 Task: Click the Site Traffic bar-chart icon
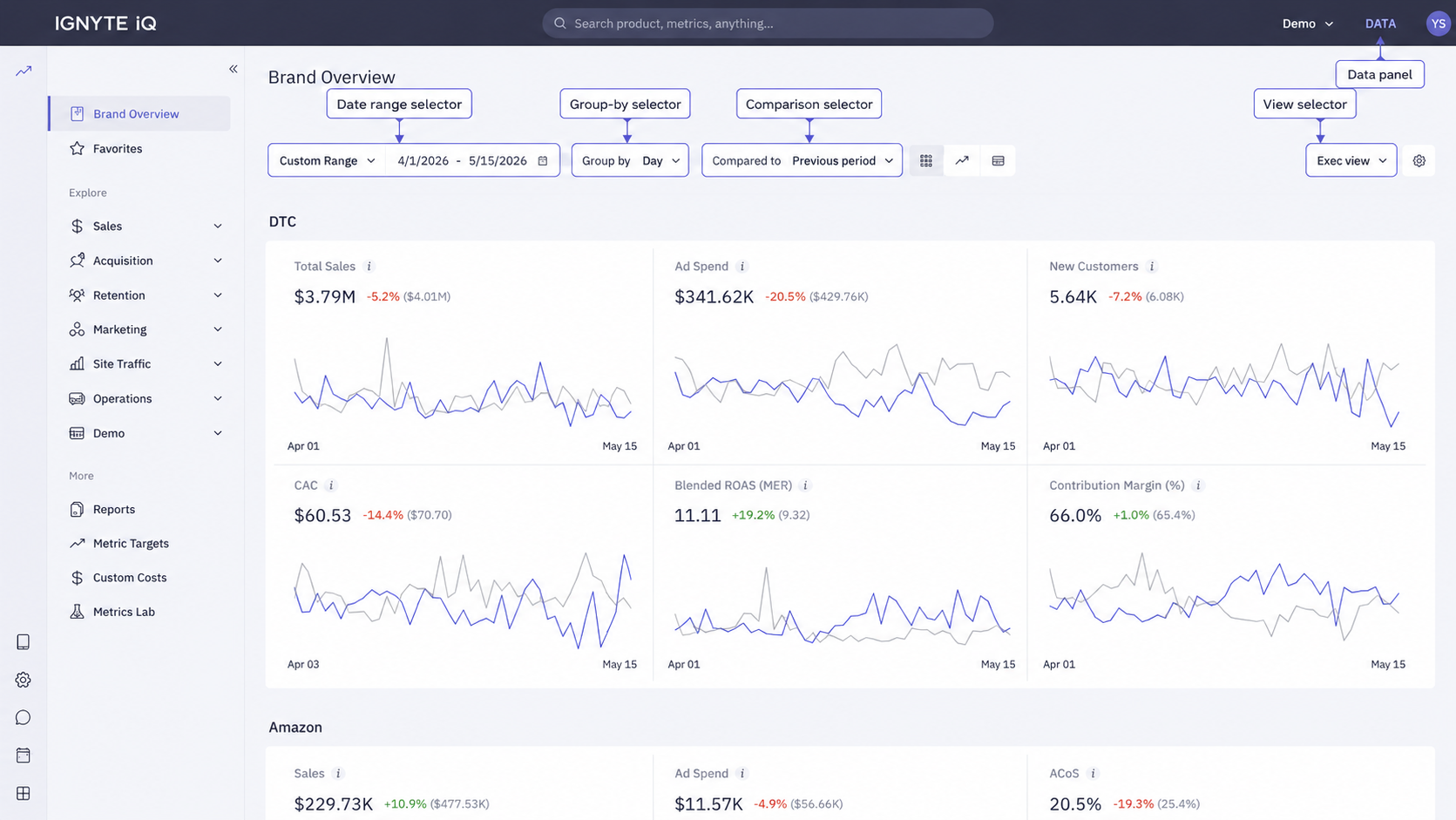pyautogui.click(x=77, y=364)
